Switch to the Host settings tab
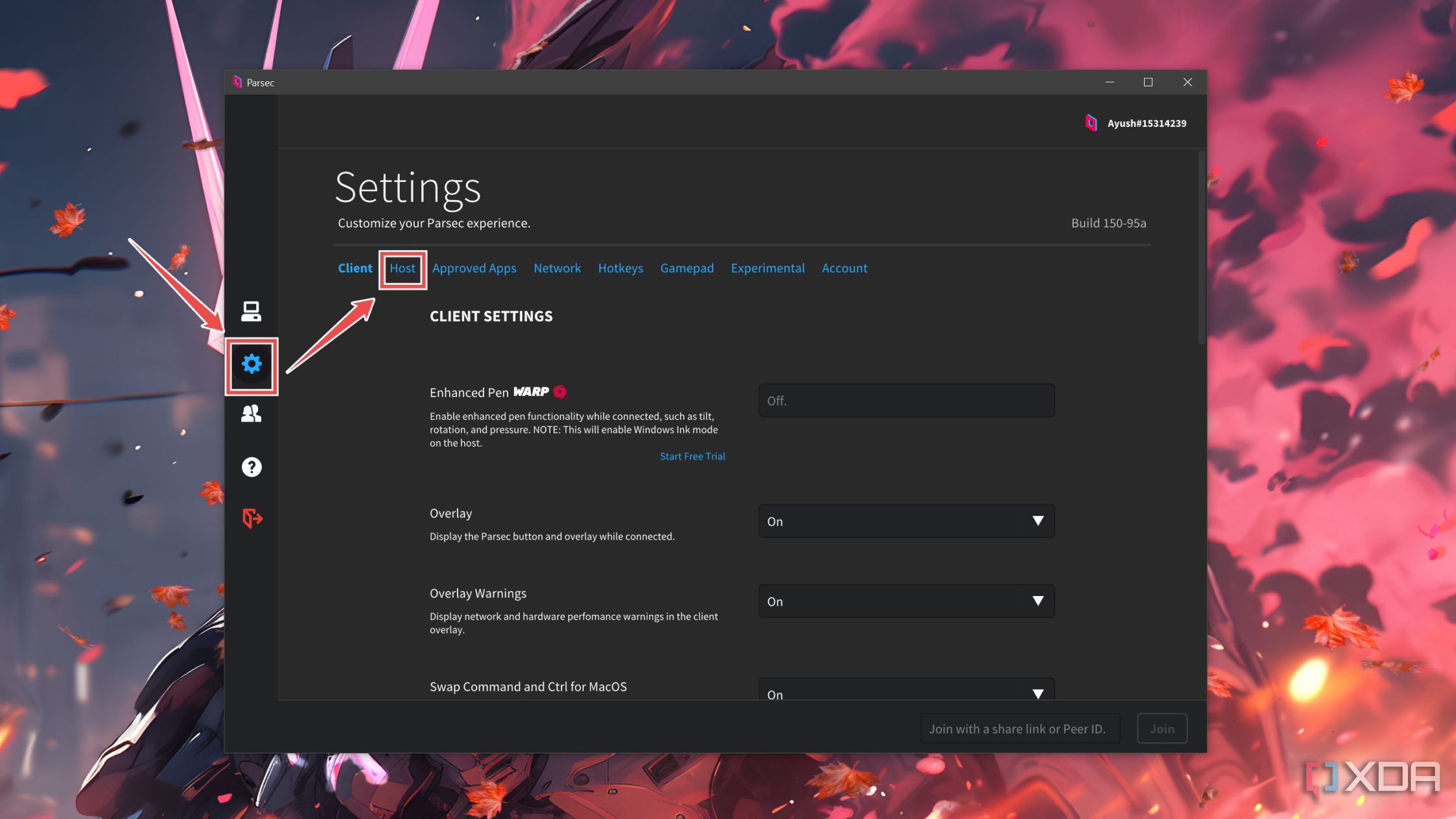The height and width of the screenshot is (819, 1456). pos(402,268)
